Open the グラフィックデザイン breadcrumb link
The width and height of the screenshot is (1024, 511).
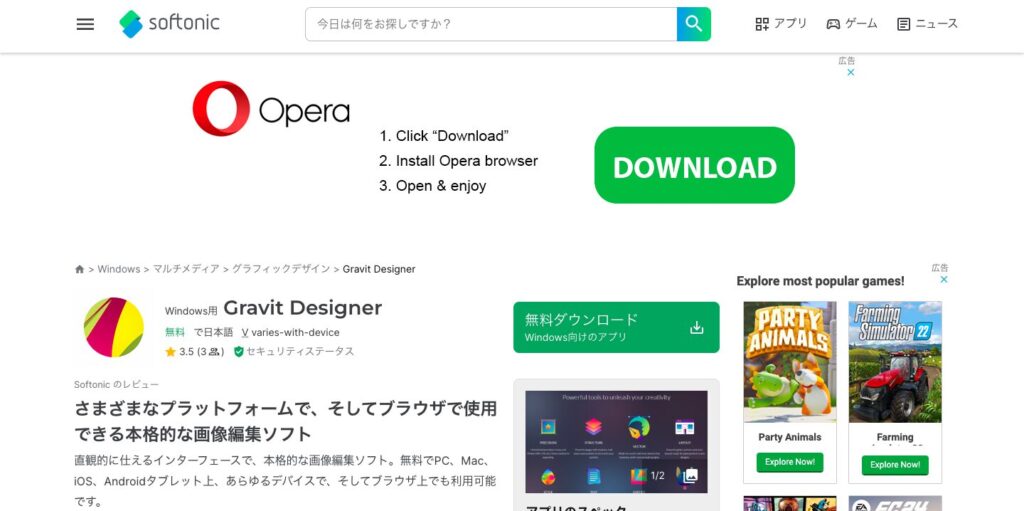281,269
